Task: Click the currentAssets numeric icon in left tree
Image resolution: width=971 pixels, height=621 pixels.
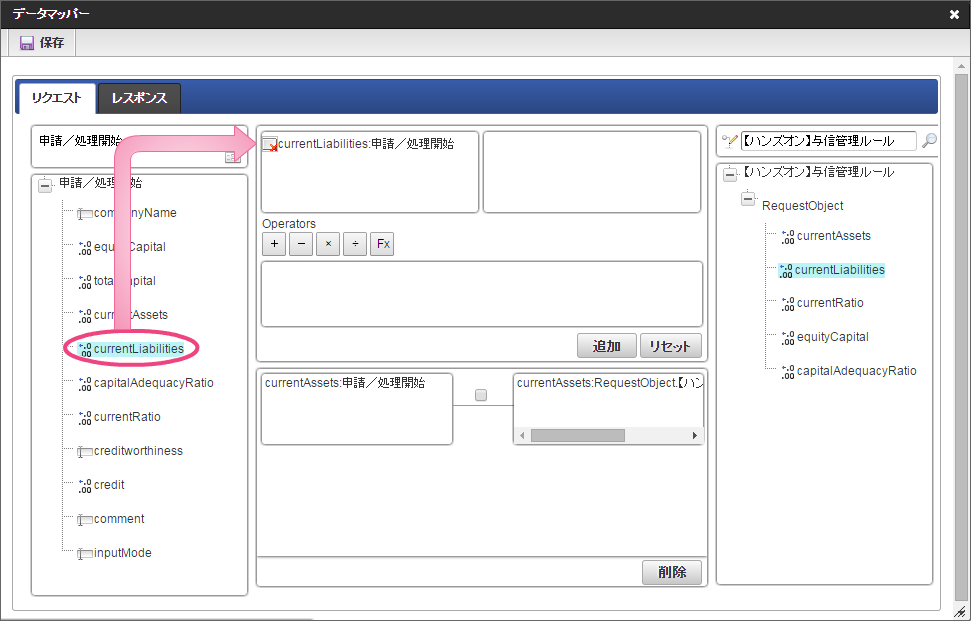Action: pos(85,315)
